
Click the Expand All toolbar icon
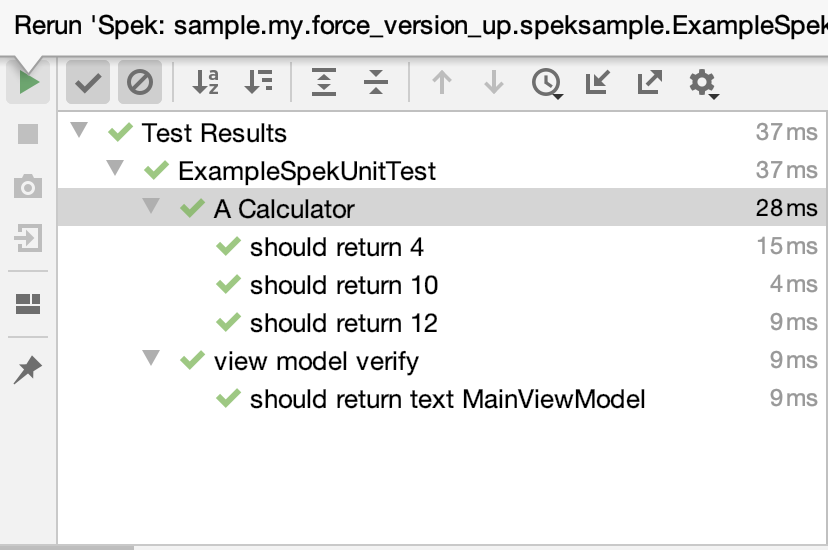tap(324, 82)
